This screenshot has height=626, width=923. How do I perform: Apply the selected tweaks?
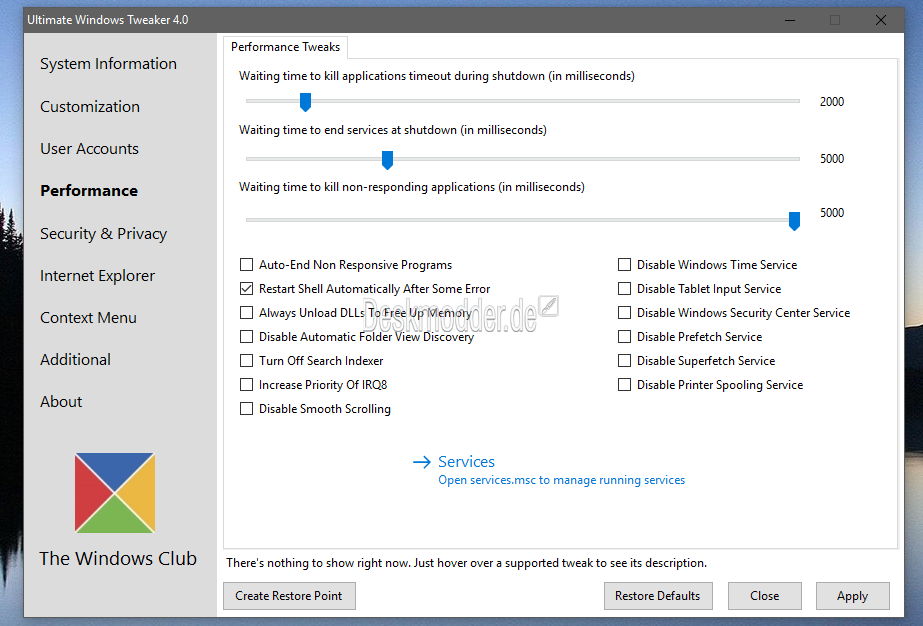[x=852, y=596]
